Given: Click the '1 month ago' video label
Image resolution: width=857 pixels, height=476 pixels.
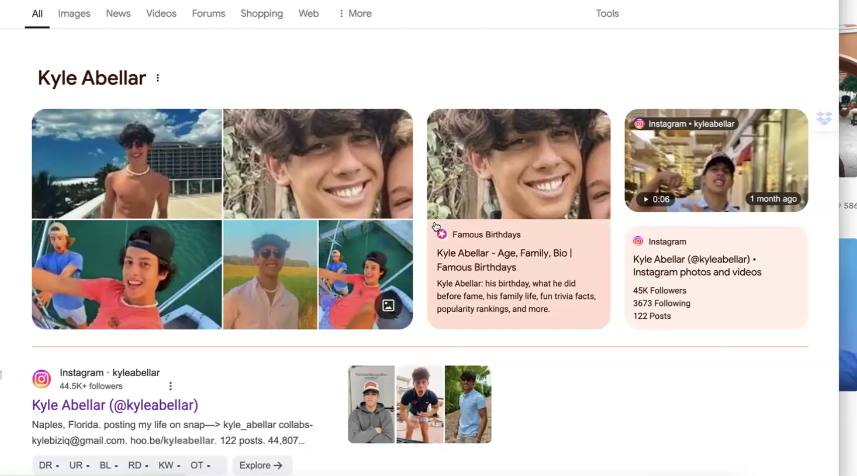Looking at the screenshot, I should click(x=773, y=199).
